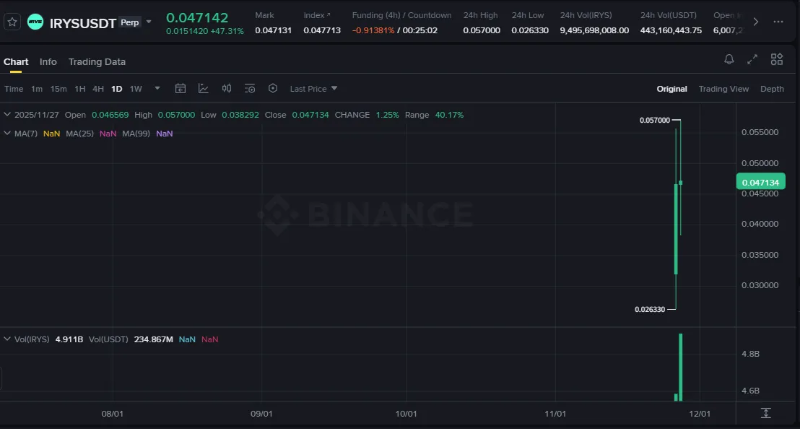800x429 pixels.
Task: Click the Vol(USDT) 234.867M value
Action: click(153, 339)
